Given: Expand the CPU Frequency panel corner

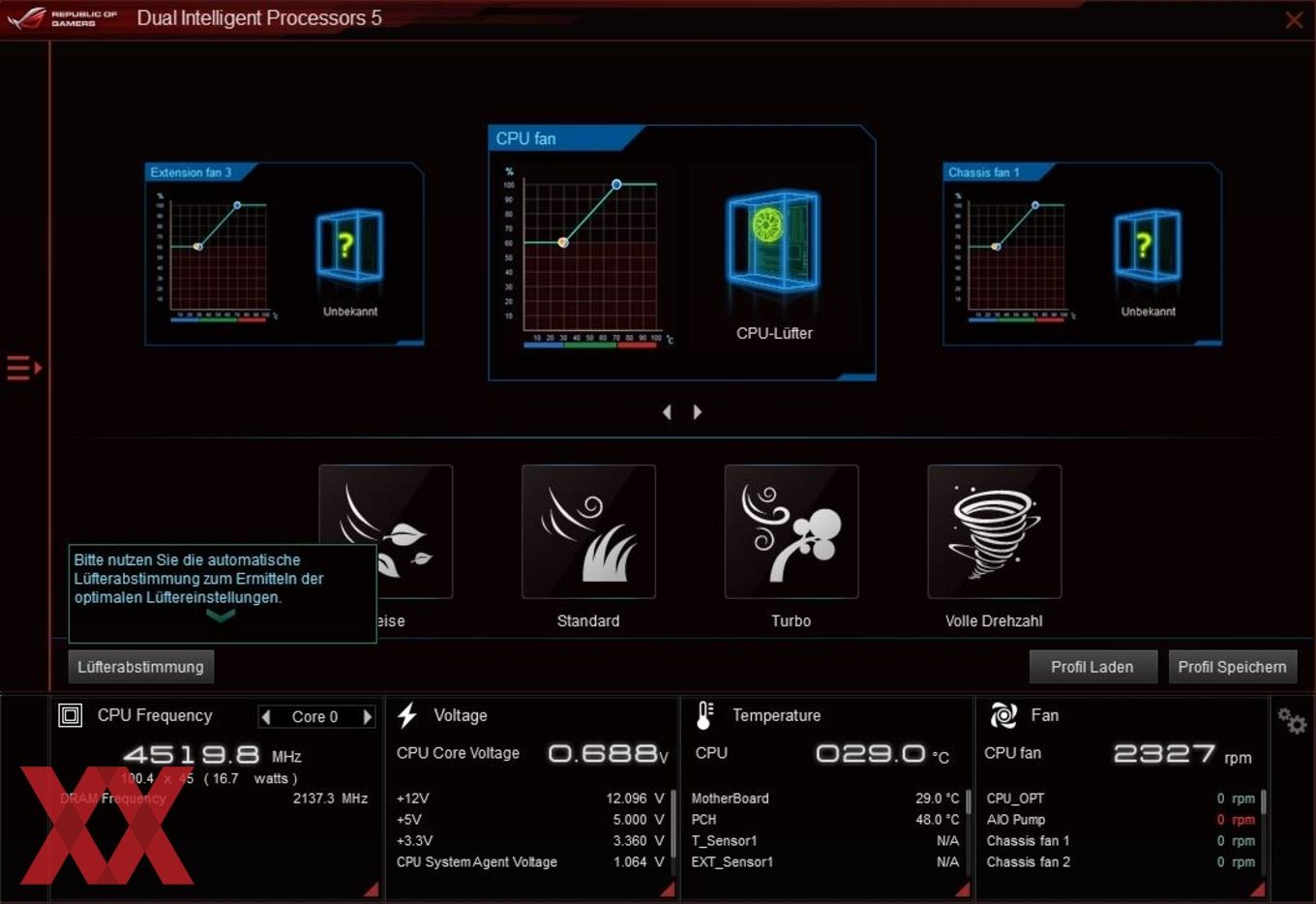Looking at the screenshot, I should pos(371,889).
